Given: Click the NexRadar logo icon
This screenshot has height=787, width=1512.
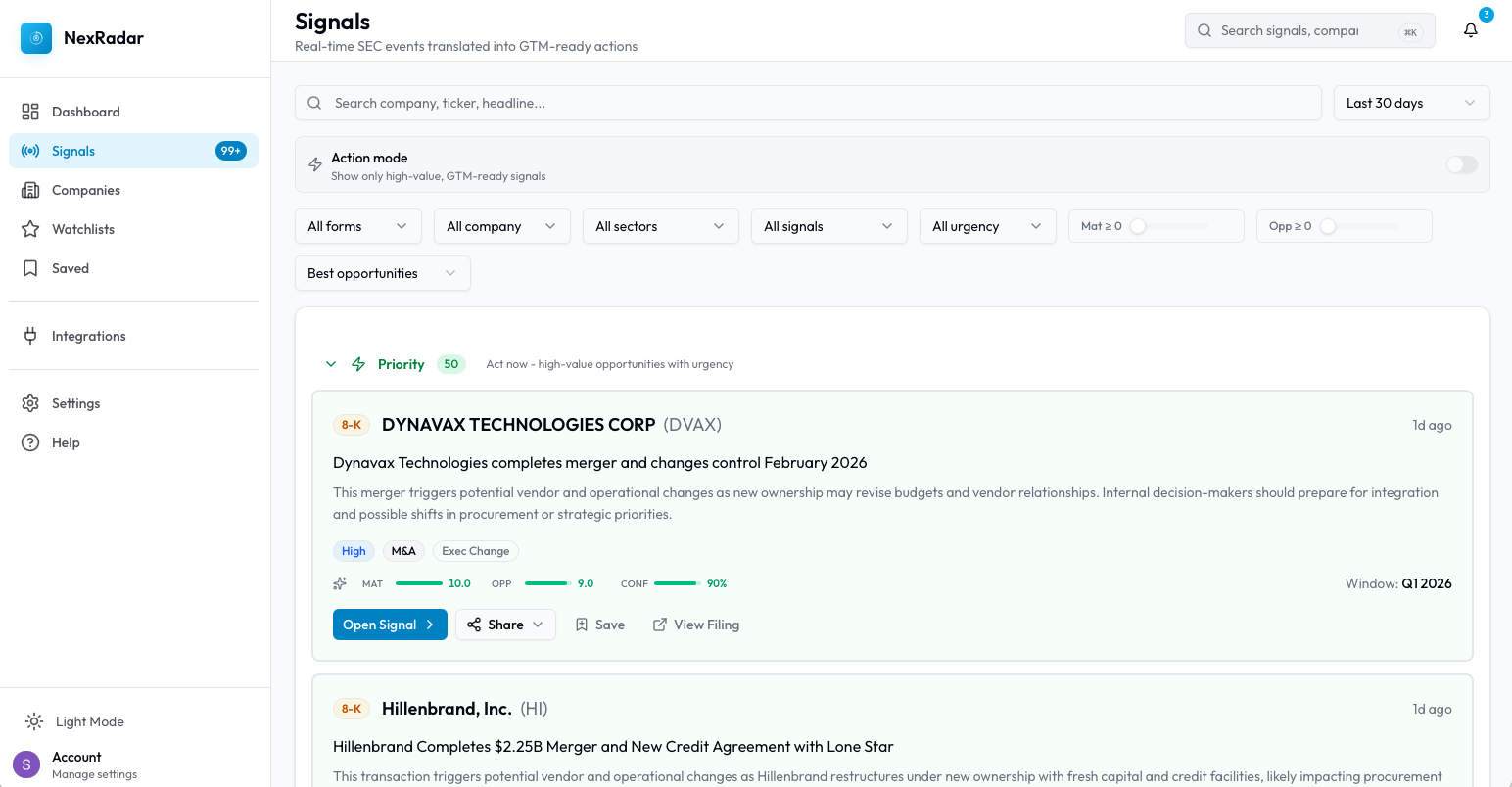Looking at the screenshot, I should tap(36, 38).
